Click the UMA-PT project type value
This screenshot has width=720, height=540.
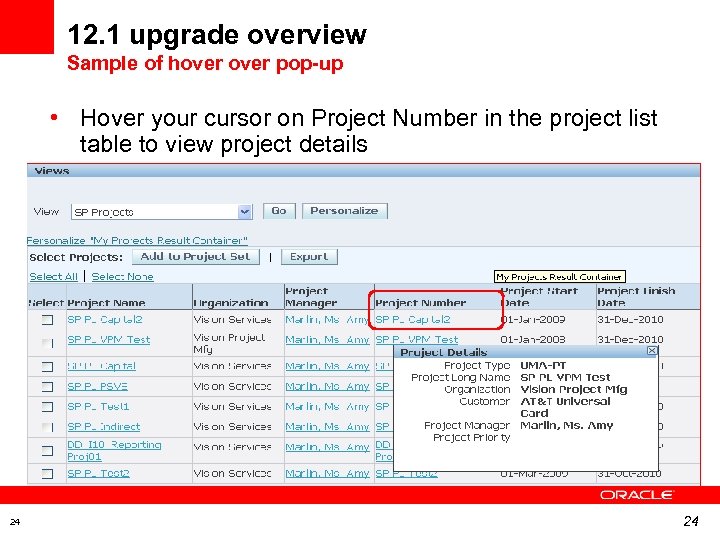pyautogui.click(x=543, y=366)
